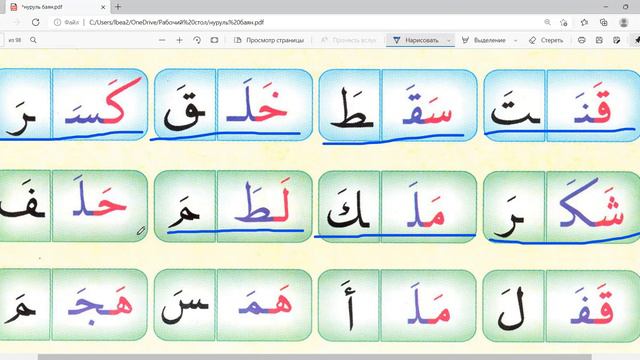Fit page to width icon
The height and width of the screenshot is (360, 640).
[x=214, y=40]
